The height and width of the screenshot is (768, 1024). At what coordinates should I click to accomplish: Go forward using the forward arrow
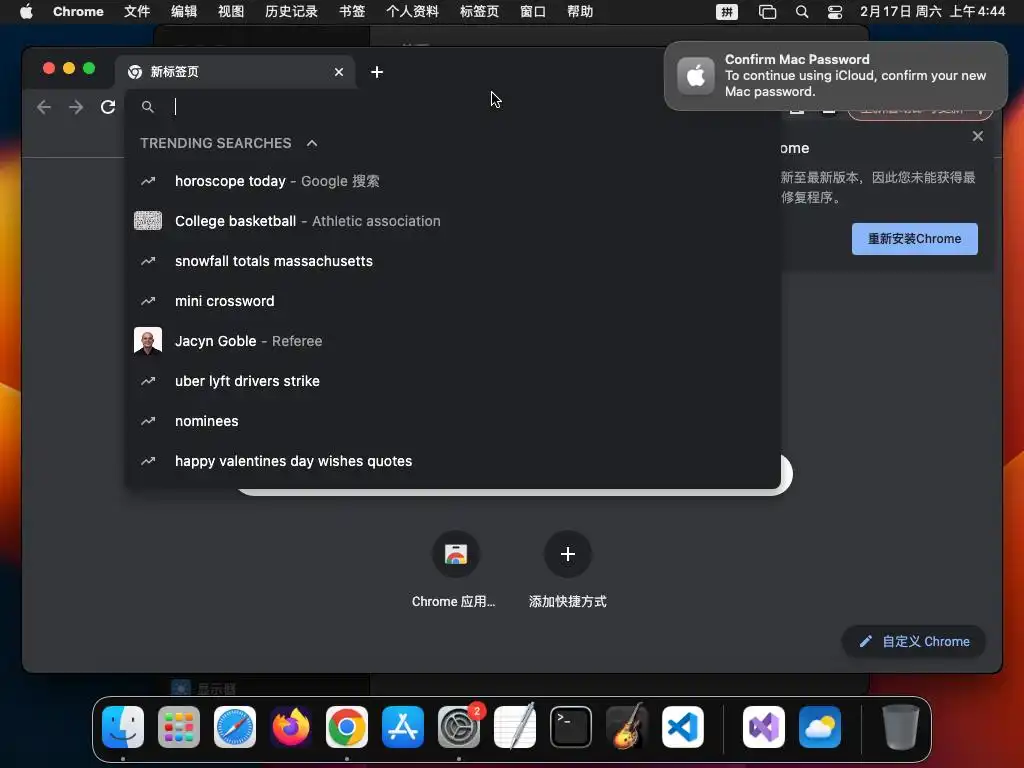[x=76, y=107]
